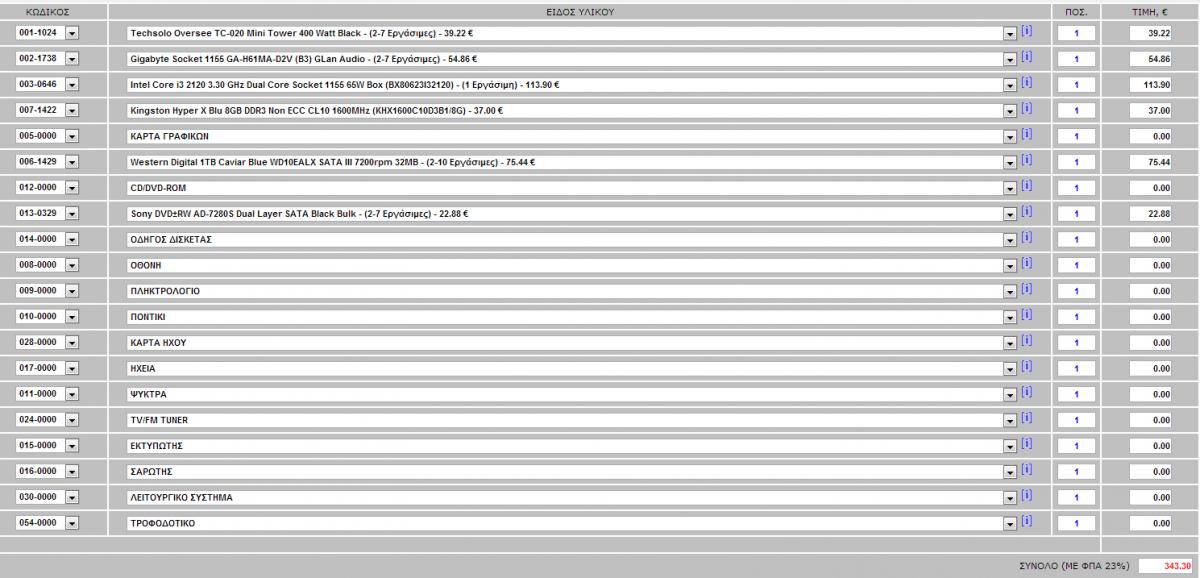1200x578 pixels.
Task: Click the ΠΟΣ. column header
Action: [x=1076, y=11]
